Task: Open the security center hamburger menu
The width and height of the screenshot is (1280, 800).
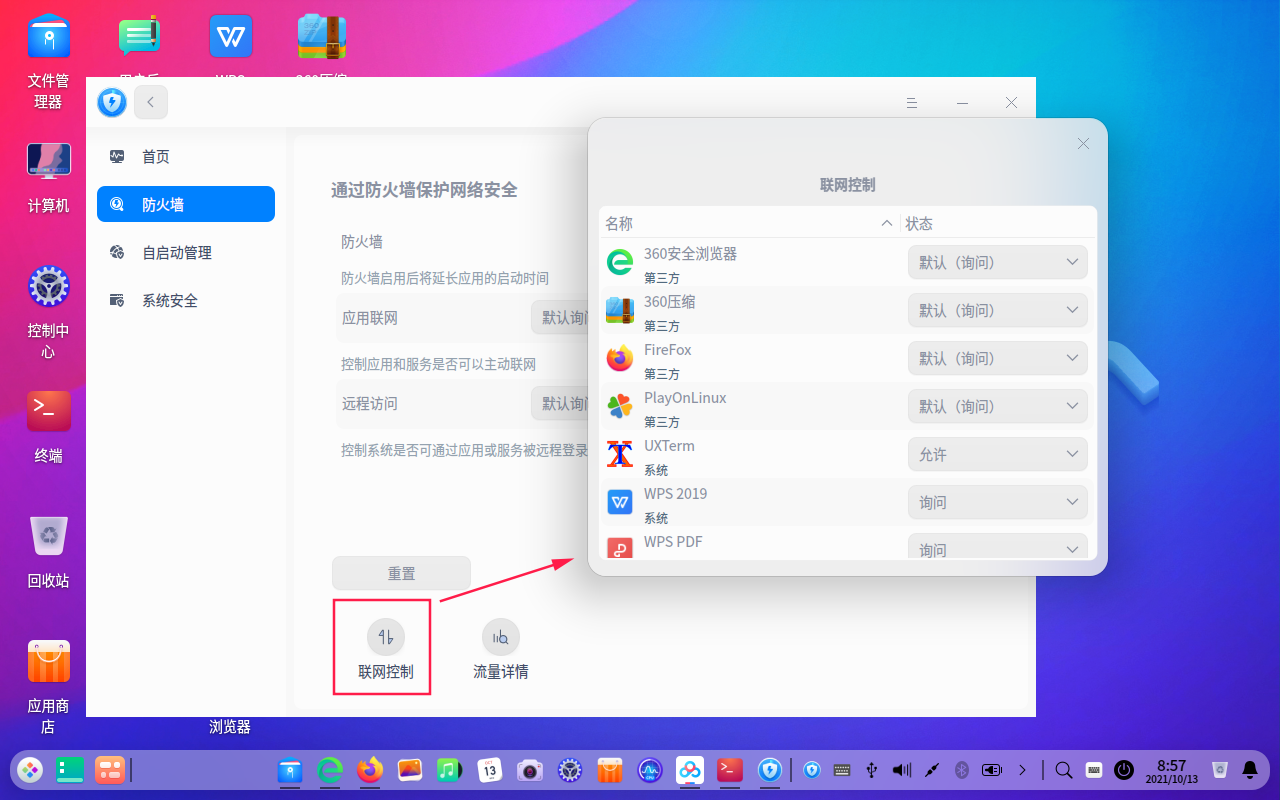Action: pos(912,103)
